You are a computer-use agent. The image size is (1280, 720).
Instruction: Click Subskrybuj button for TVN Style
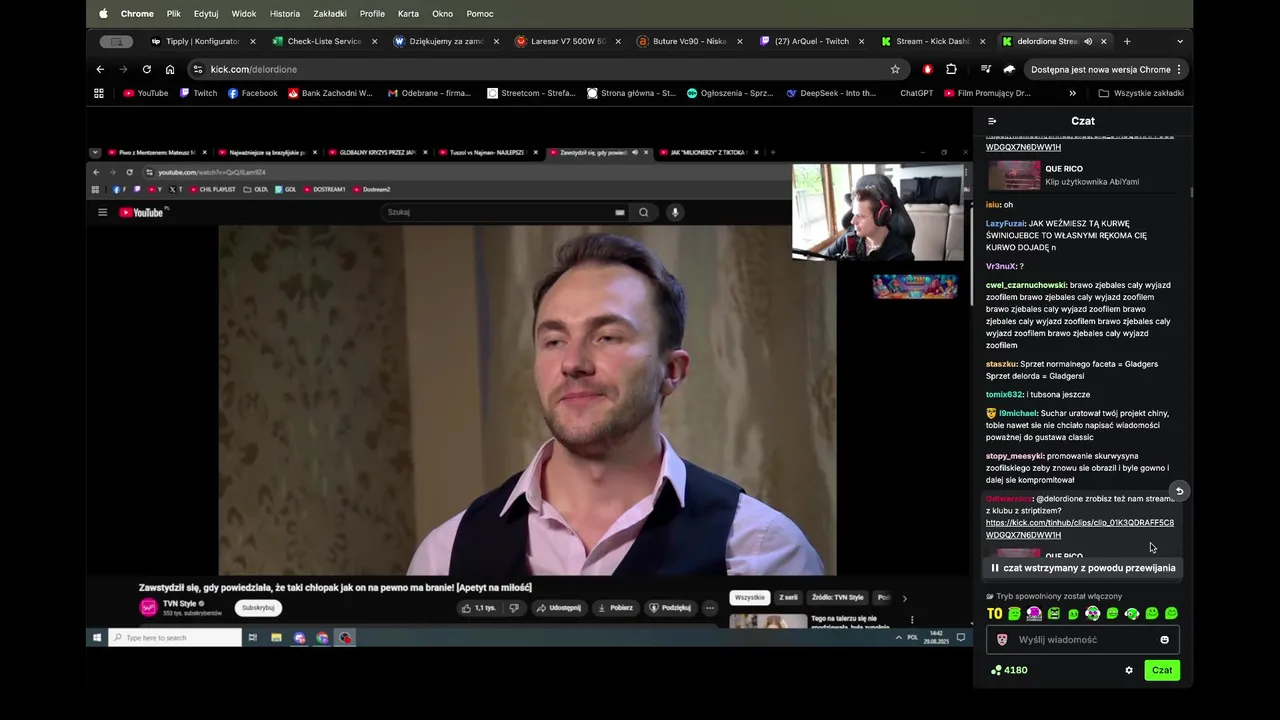click(258, 607)
